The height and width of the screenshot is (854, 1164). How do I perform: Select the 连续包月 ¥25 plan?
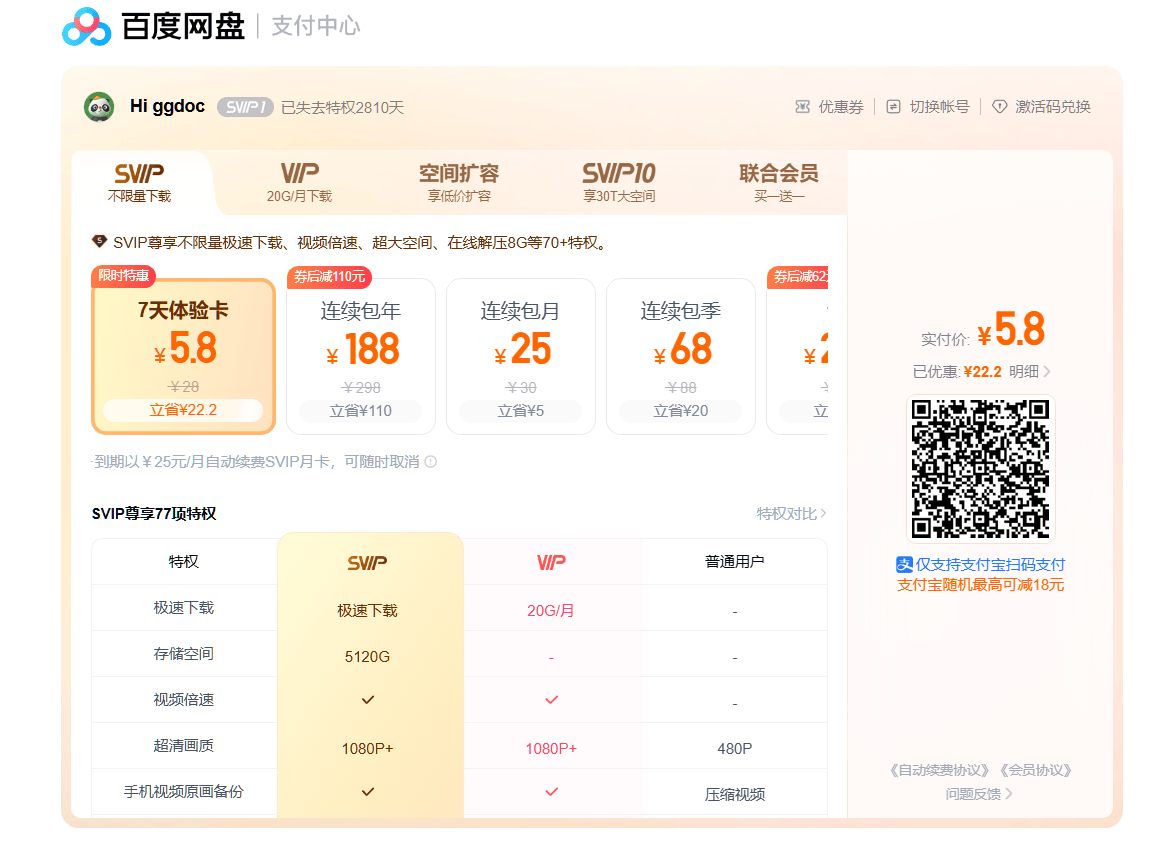520,356
